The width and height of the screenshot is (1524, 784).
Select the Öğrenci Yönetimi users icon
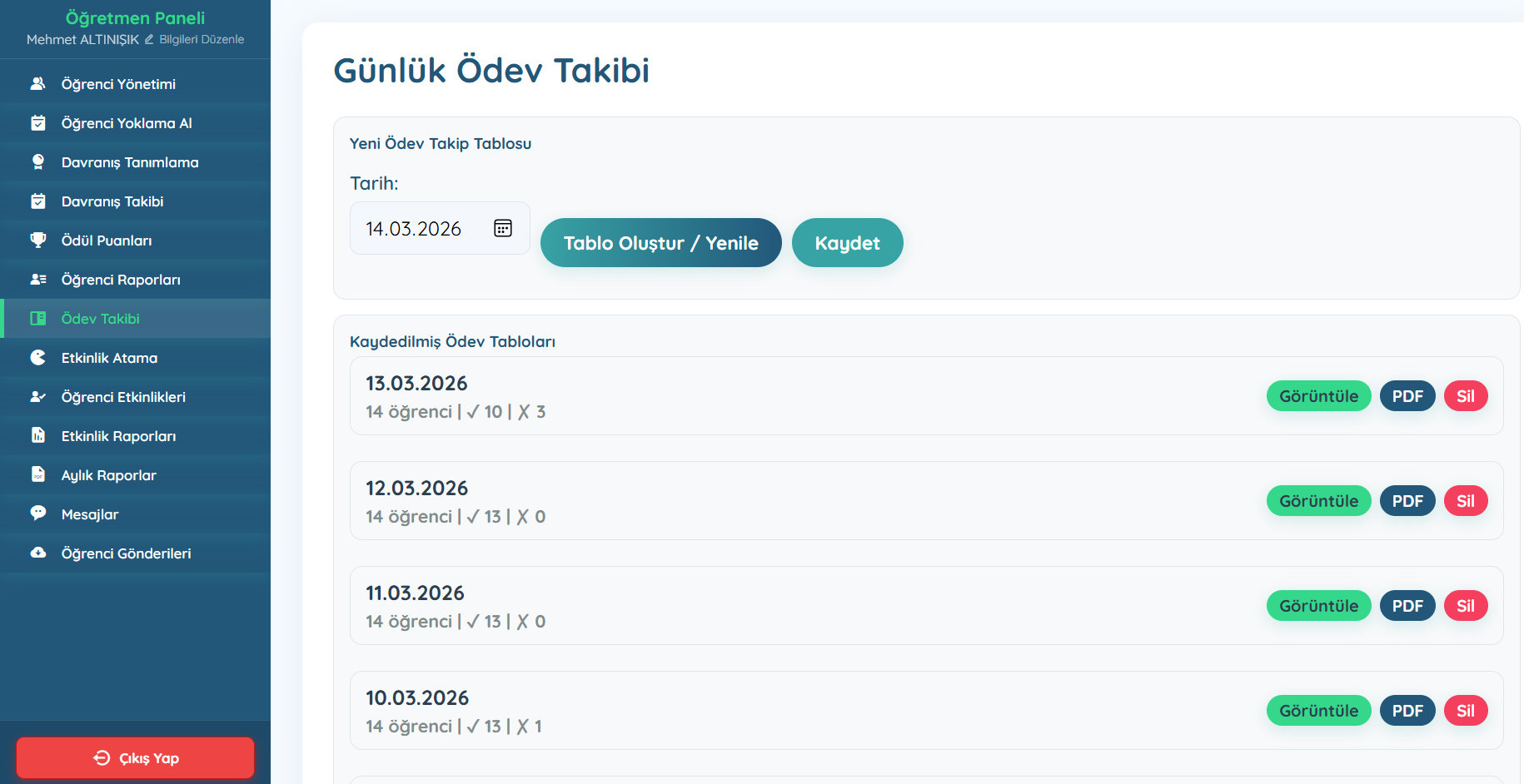point(38,83)
